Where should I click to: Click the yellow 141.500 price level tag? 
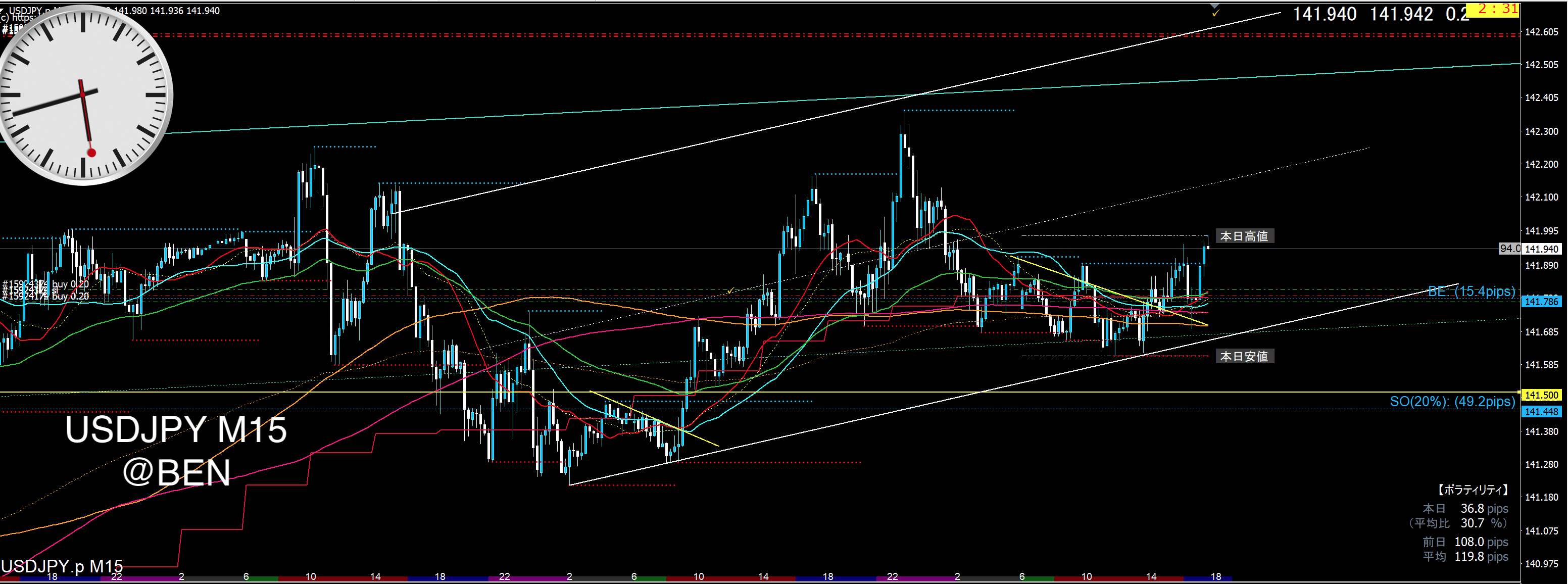click(1541, 395)
